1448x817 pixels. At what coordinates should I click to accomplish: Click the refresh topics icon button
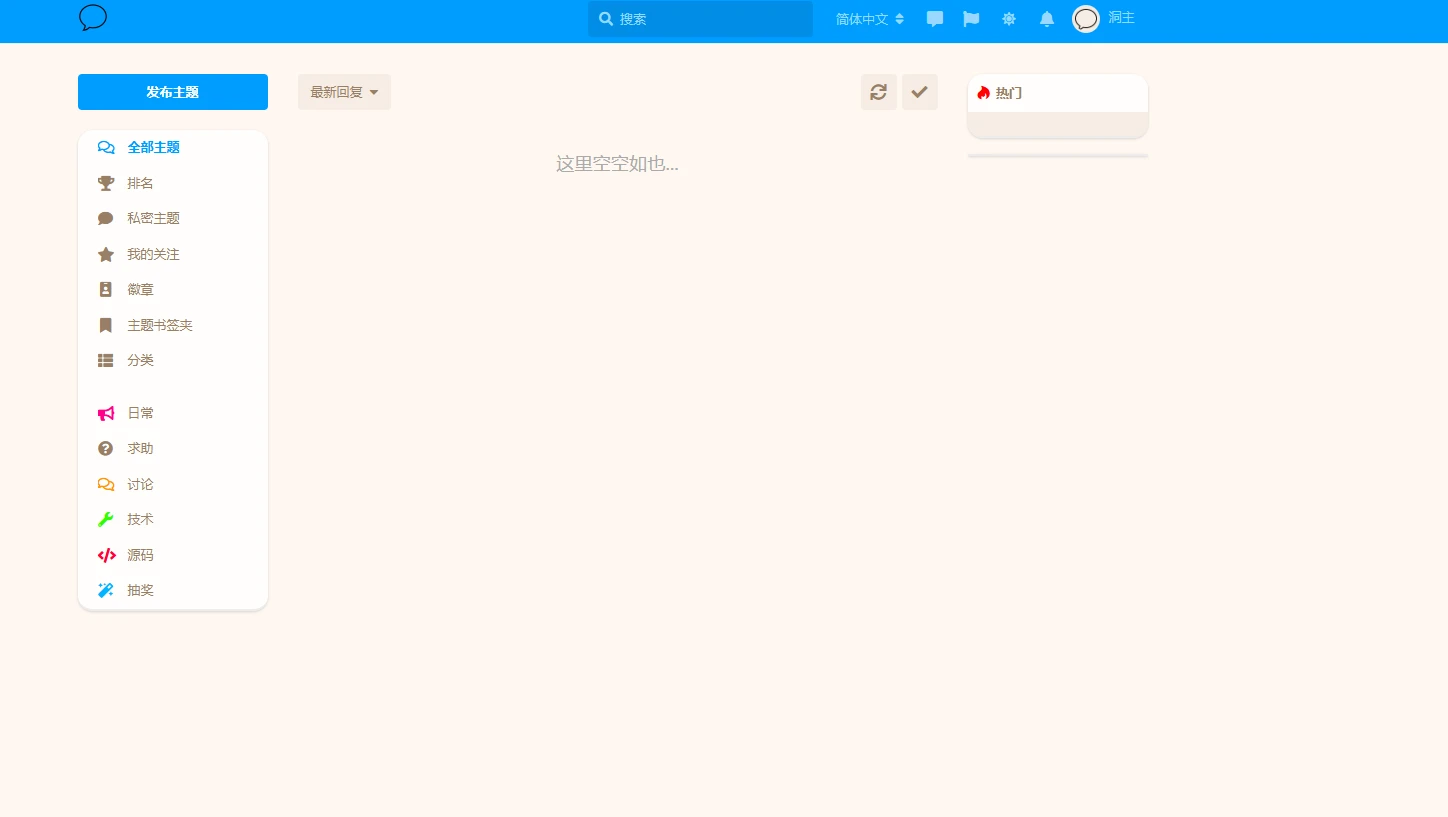click(x=878, y=92)
